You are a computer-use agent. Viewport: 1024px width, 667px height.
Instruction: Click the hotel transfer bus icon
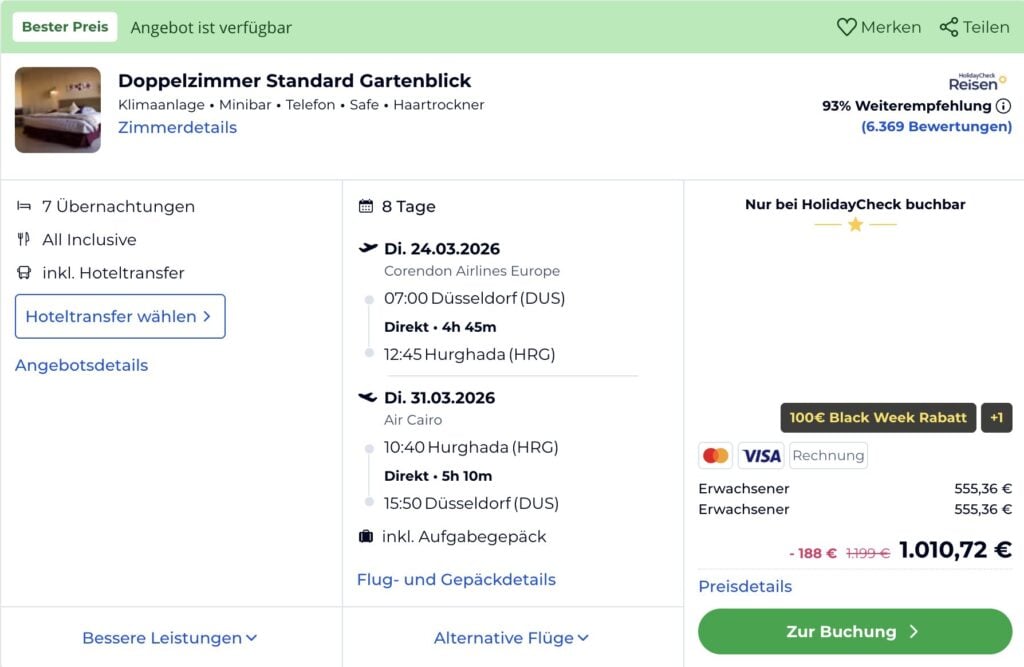pyautogui.click(x=23, y=273)
